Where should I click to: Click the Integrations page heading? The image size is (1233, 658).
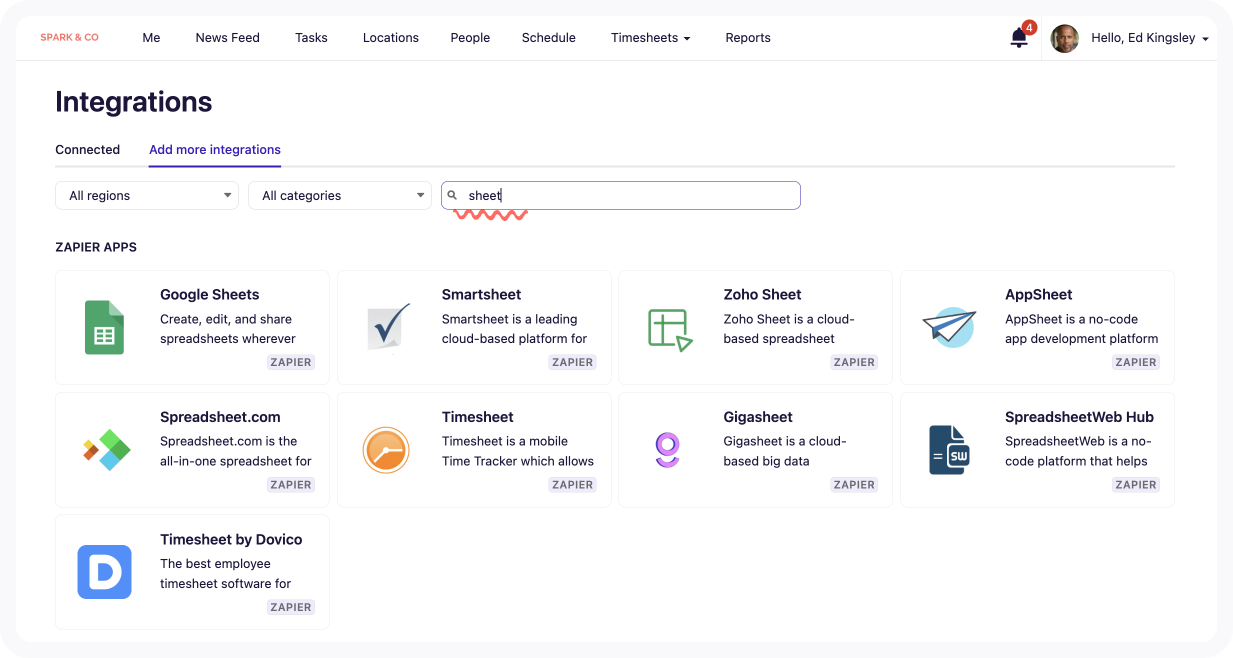tap(134, 102)
